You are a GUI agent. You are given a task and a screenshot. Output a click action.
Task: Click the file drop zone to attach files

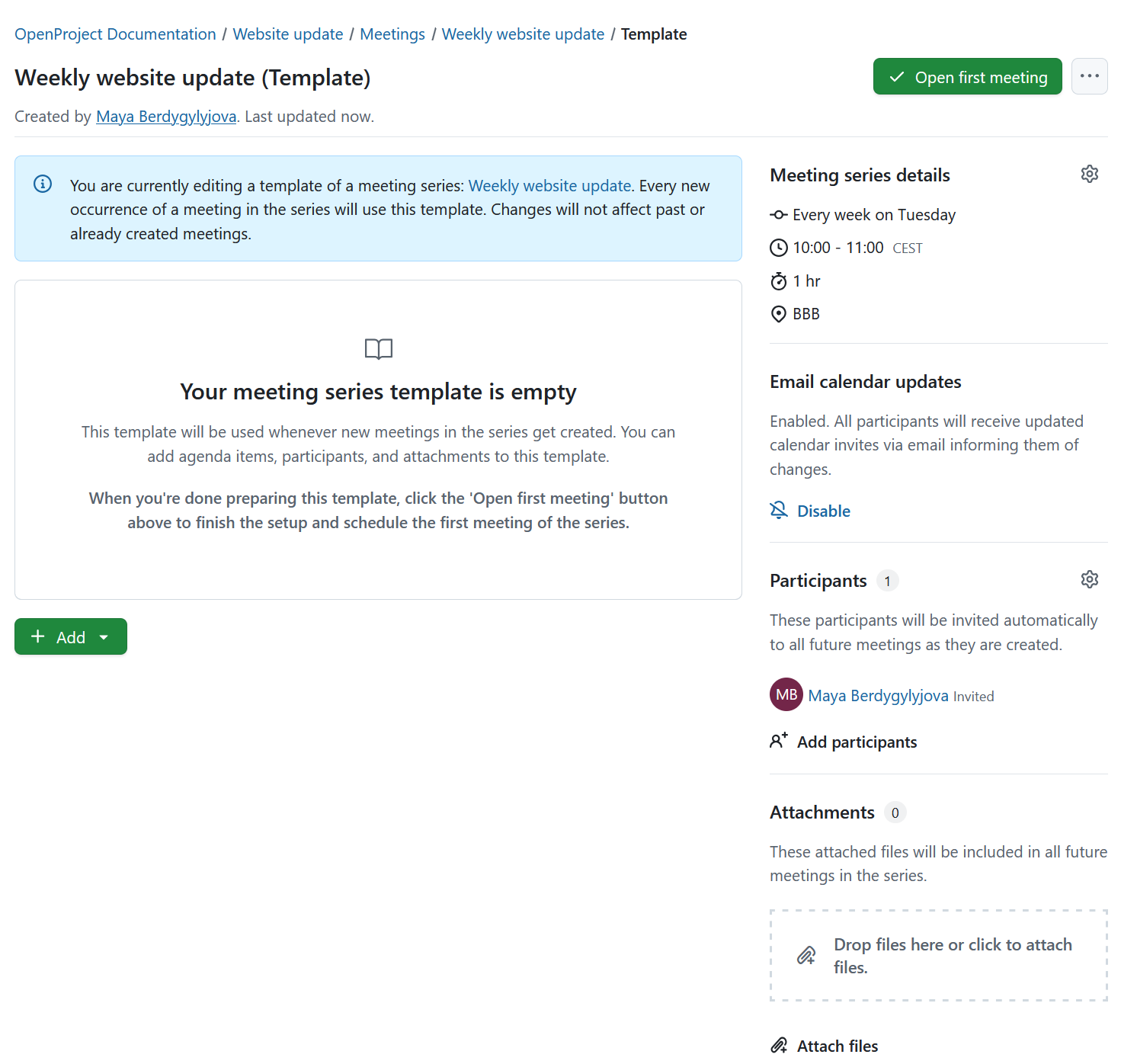(938, 955)
